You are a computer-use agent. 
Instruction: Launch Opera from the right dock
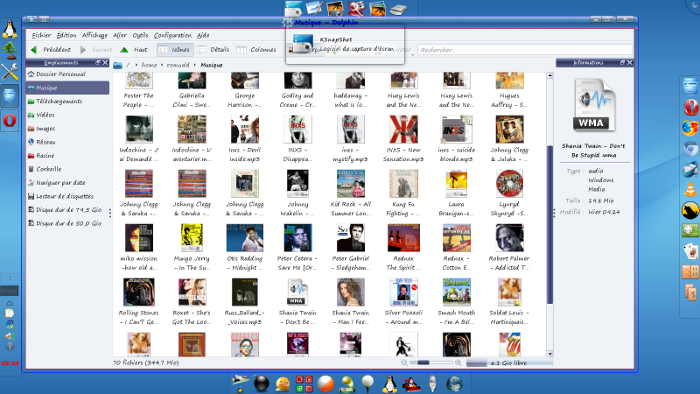(691, 107)
